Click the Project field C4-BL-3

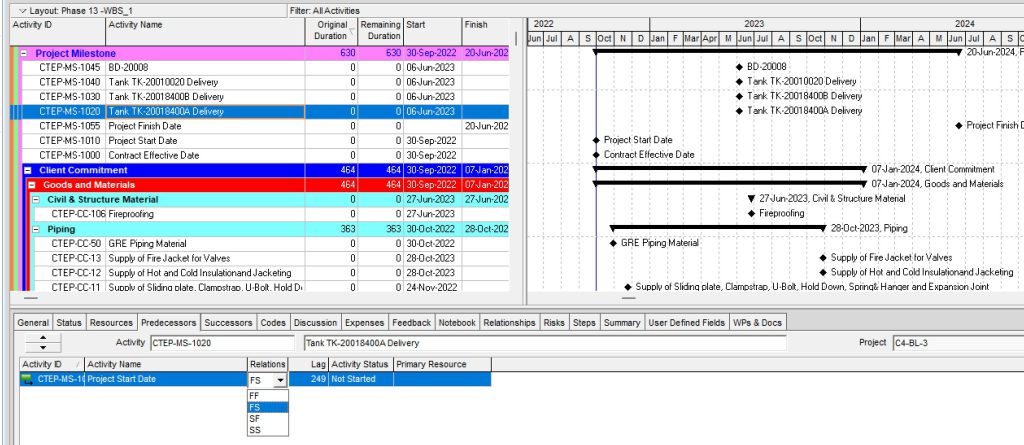(957, 342)
